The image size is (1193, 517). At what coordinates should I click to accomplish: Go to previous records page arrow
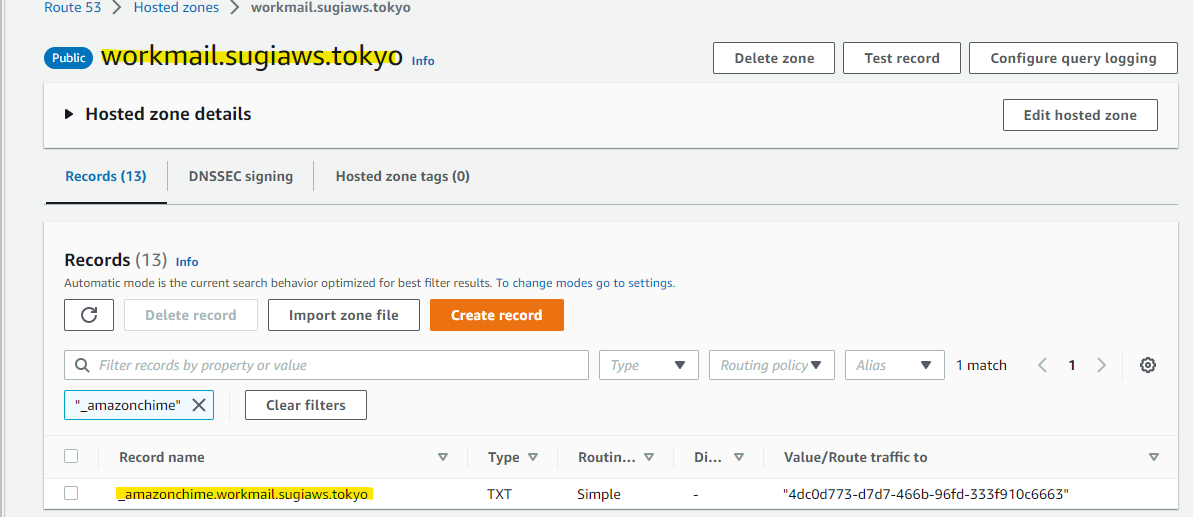tap(1042, 365)
